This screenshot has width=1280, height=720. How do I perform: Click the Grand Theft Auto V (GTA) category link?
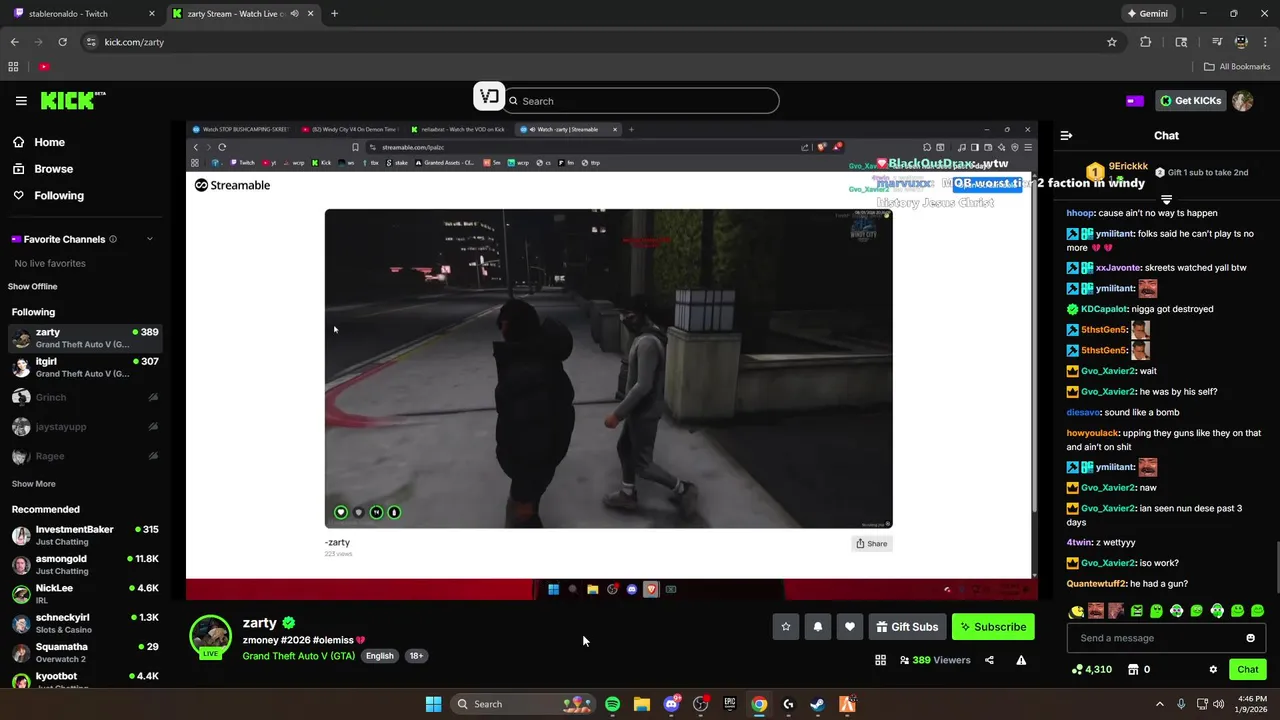pyautogui.click(x=299, y=656)
